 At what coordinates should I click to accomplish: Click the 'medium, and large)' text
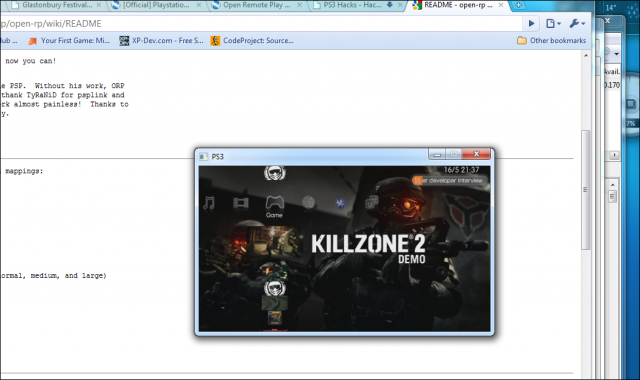click(x=68, y=276)
